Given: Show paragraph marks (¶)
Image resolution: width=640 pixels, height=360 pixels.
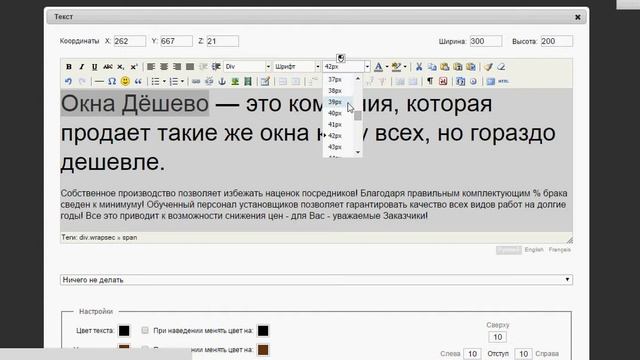Looking at the screenshot, I should [x=430, y=82].
